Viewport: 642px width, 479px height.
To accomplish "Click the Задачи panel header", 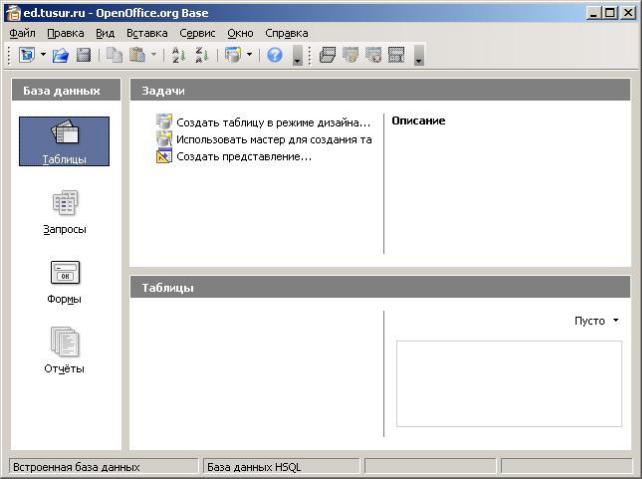I will tap(380, 90).
